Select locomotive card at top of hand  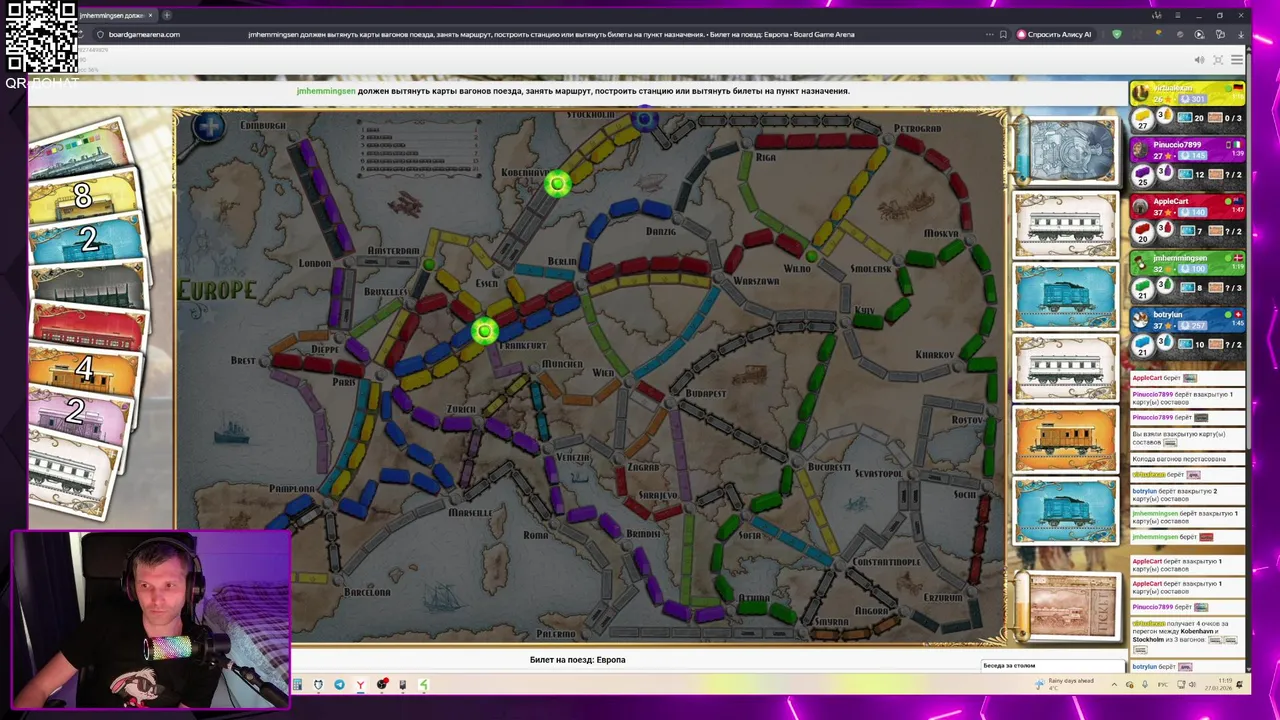(78, 152)
